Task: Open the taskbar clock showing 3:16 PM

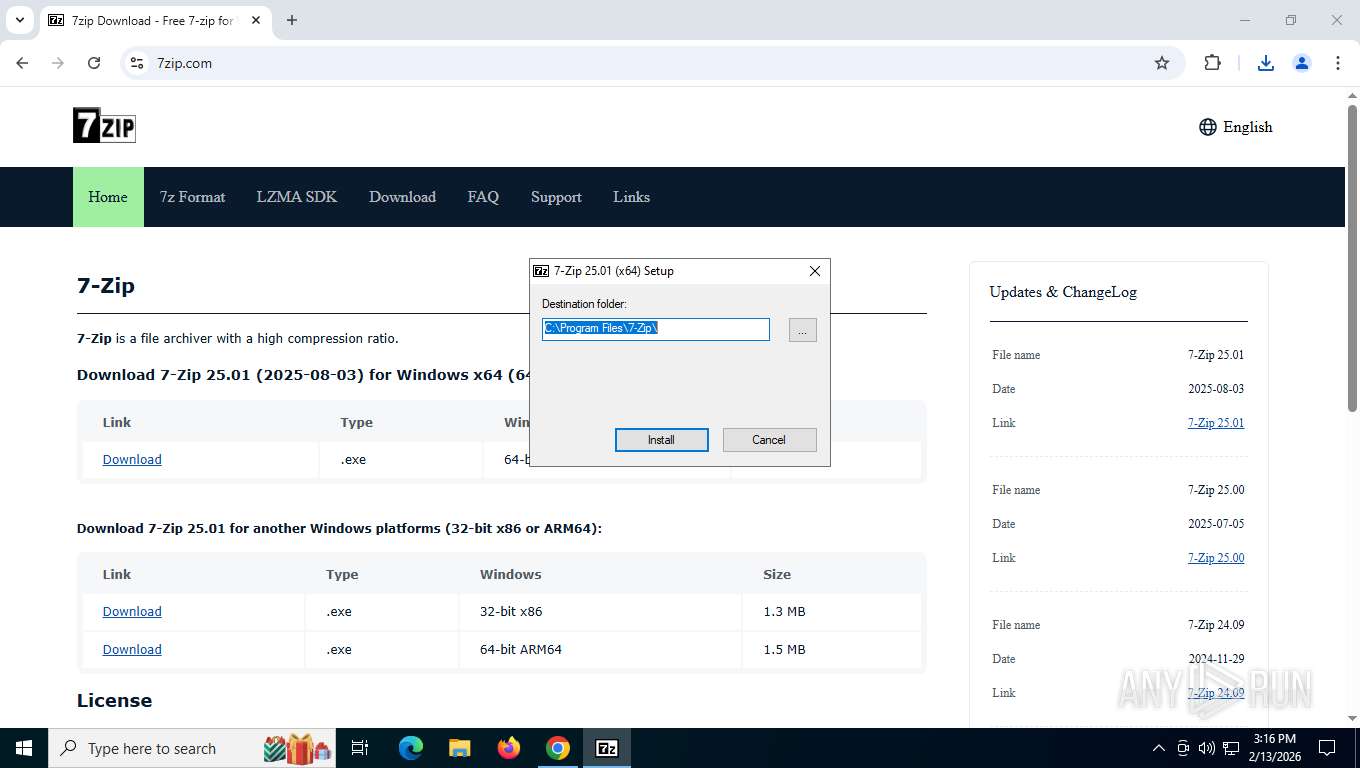Action: point(1275,748)
